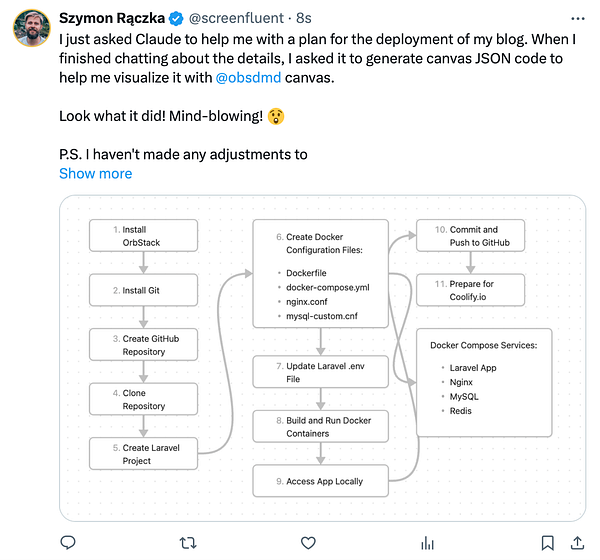Image resolution: width=600 pixels, height=560 pixels.
Task: Click the Access App Locally node
Action: (320, 481)
